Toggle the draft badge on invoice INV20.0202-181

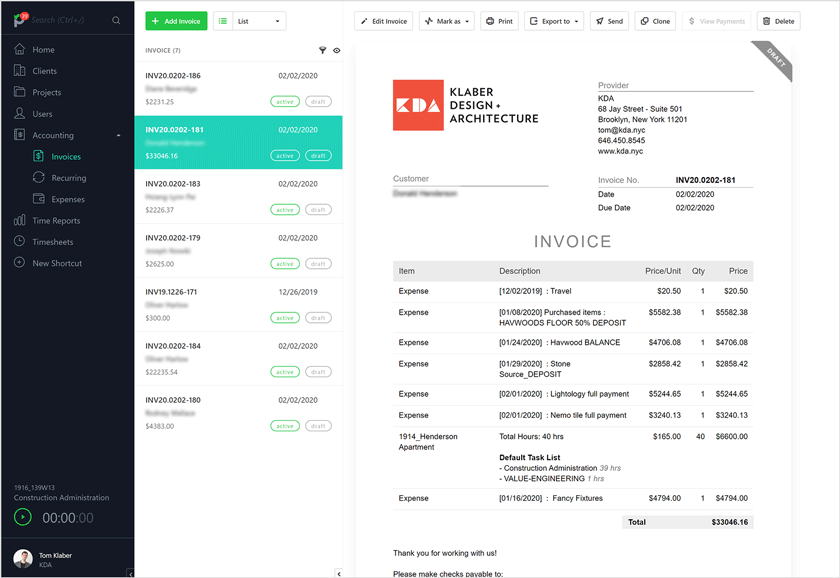318,155
